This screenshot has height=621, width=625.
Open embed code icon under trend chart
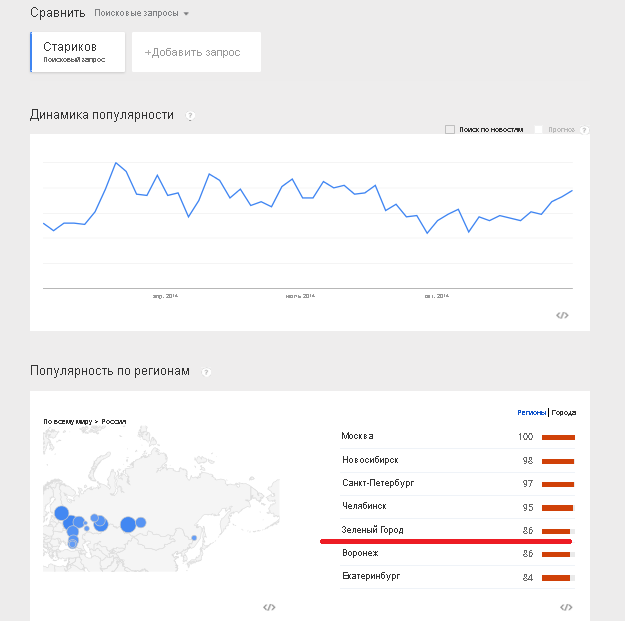(562, 315)
